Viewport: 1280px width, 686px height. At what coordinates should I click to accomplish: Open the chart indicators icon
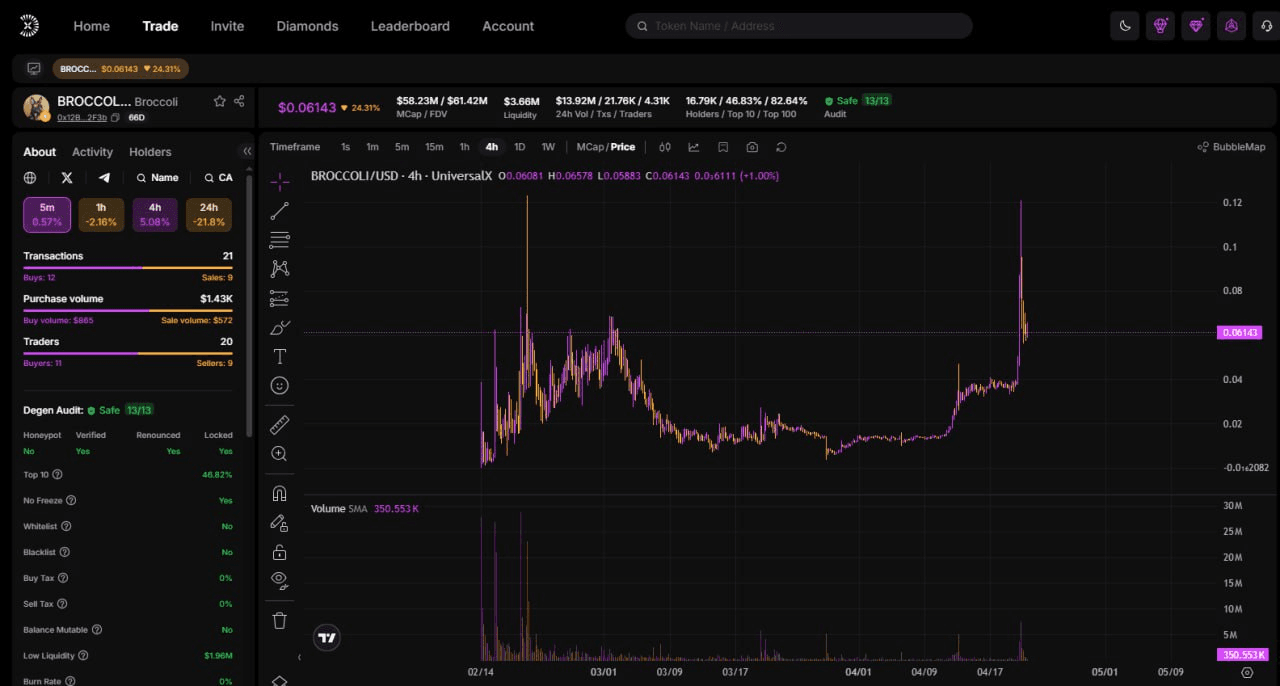click(693, 147)
